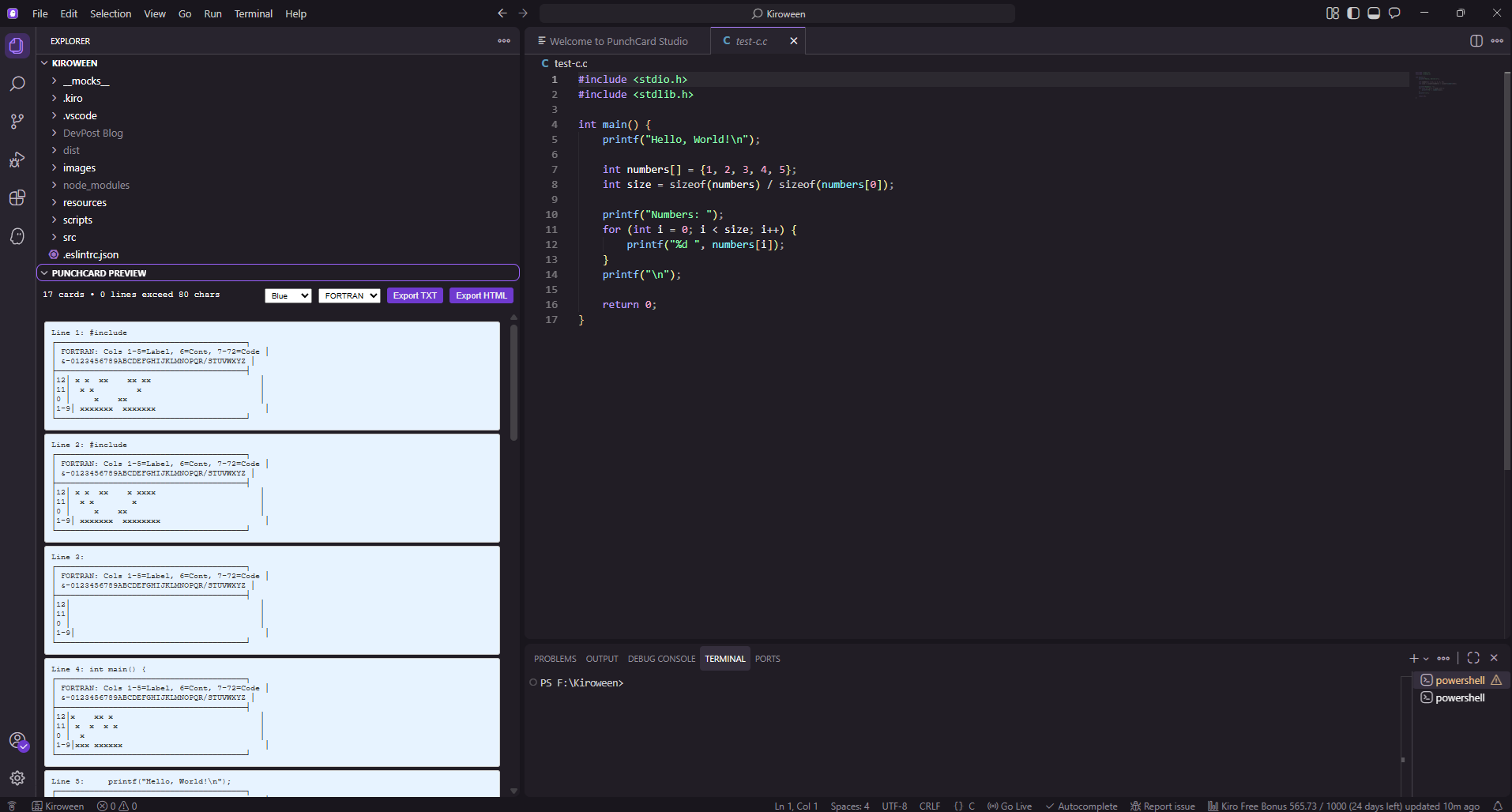Open the Extensions view icon
Image resolution: width=1512 pixels, height=812 pixels.
point(17,197)
